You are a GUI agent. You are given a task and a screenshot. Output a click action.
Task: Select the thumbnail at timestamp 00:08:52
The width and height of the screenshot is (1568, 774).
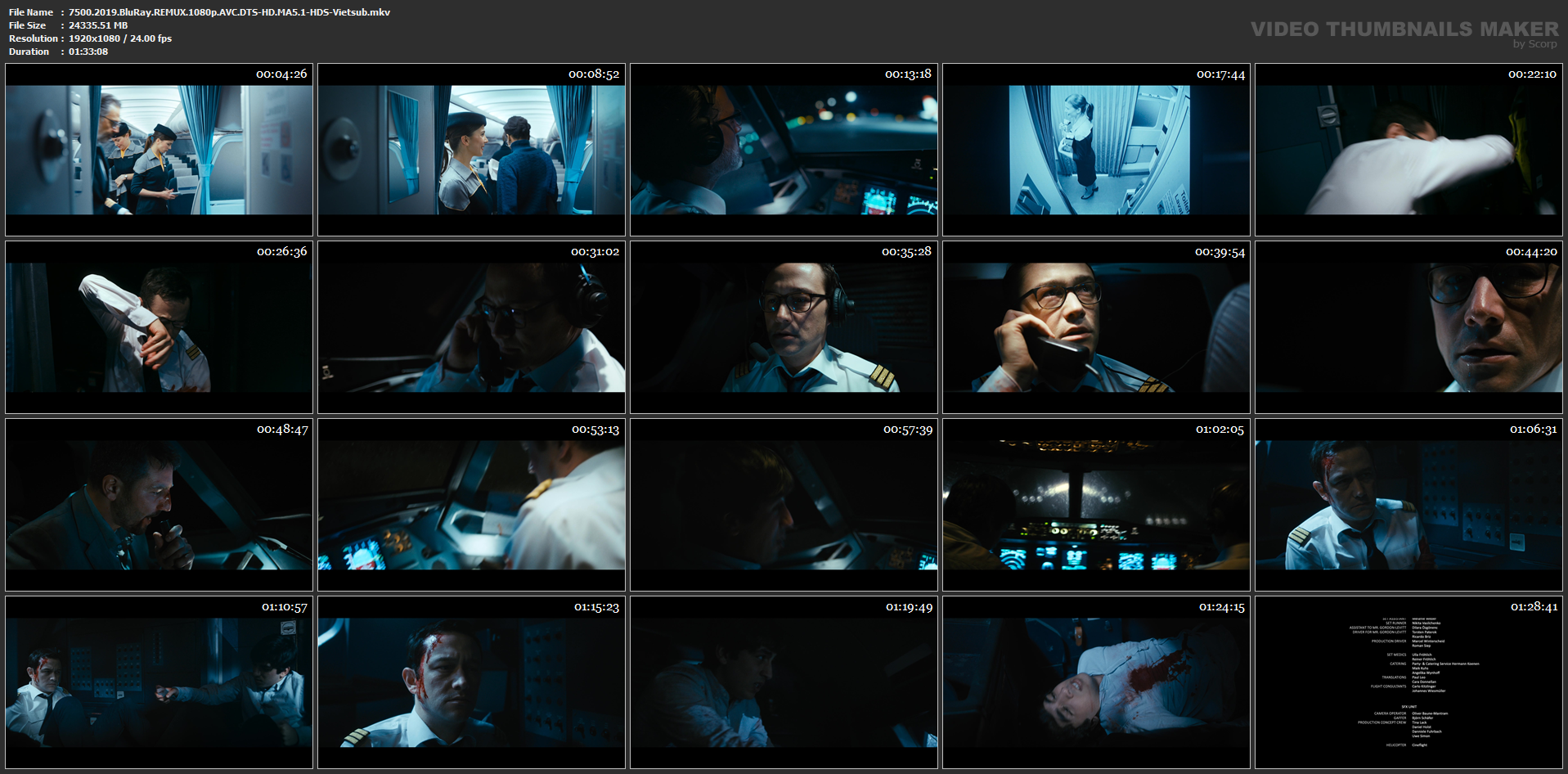[x=471, y=150]
